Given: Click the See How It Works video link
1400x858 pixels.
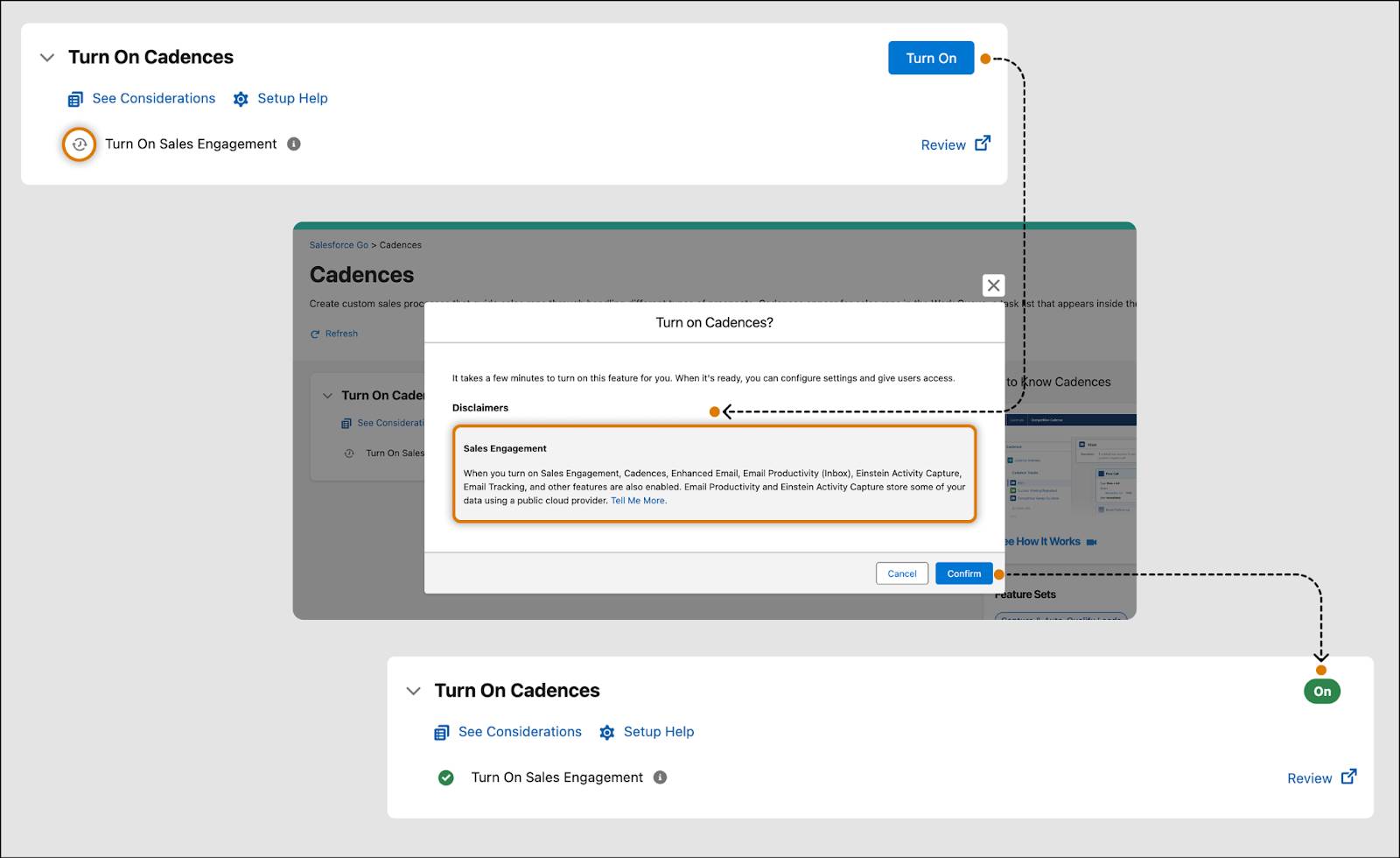Looking at the screenshot, I should (1041, 542).
